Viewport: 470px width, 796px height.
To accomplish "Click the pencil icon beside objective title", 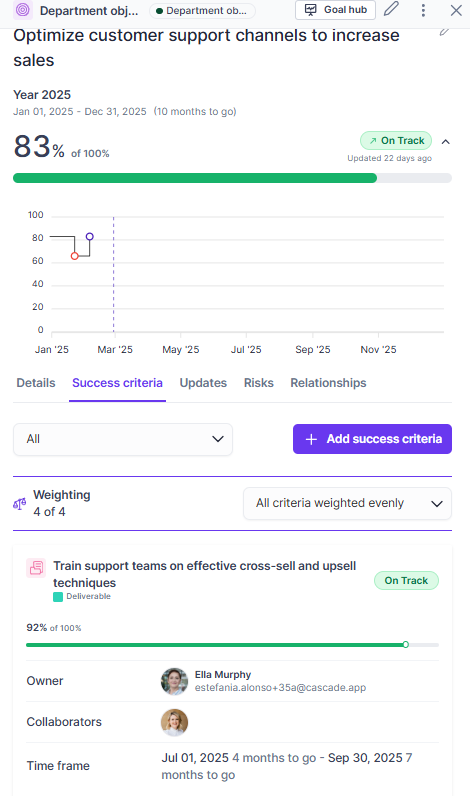I will [x=444, y=32].
